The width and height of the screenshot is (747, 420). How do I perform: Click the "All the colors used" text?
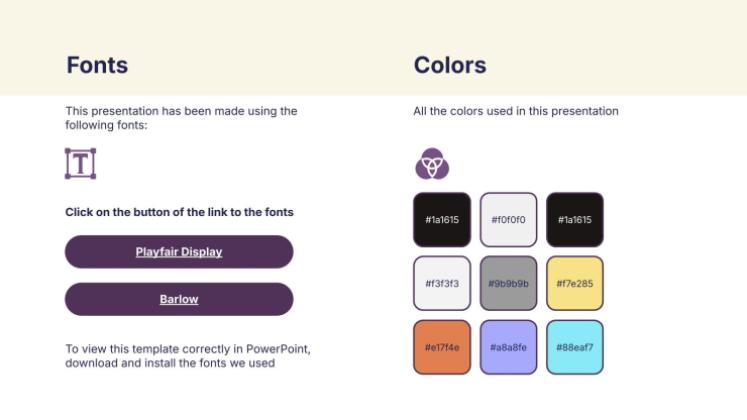tap(516, 111)
